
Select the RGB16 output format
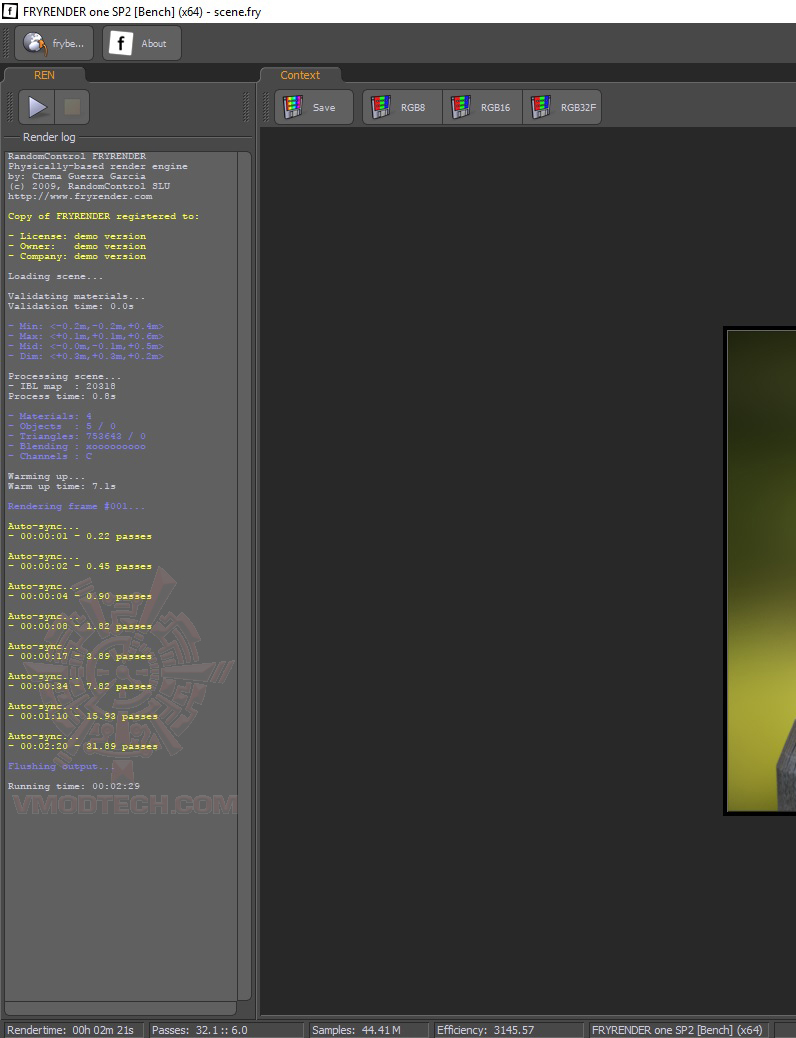[x=482, y=107]
